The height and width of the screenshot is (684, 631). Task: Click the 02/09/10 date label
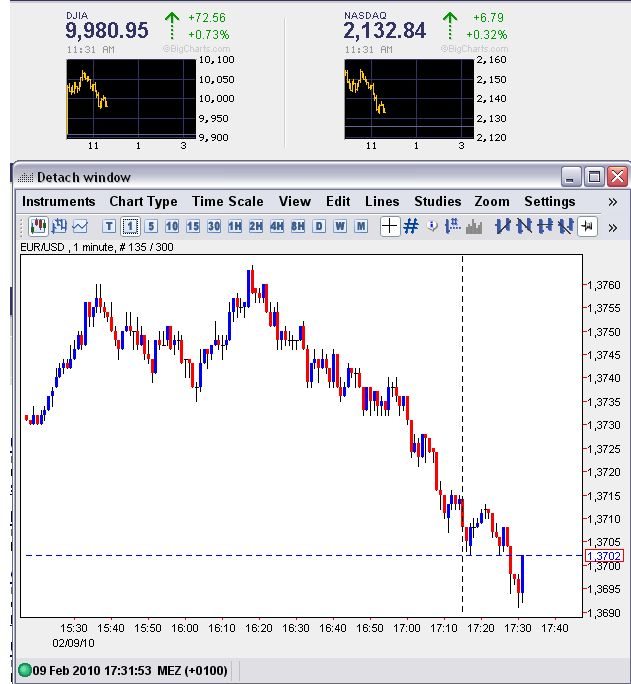[x=73, y=643]
